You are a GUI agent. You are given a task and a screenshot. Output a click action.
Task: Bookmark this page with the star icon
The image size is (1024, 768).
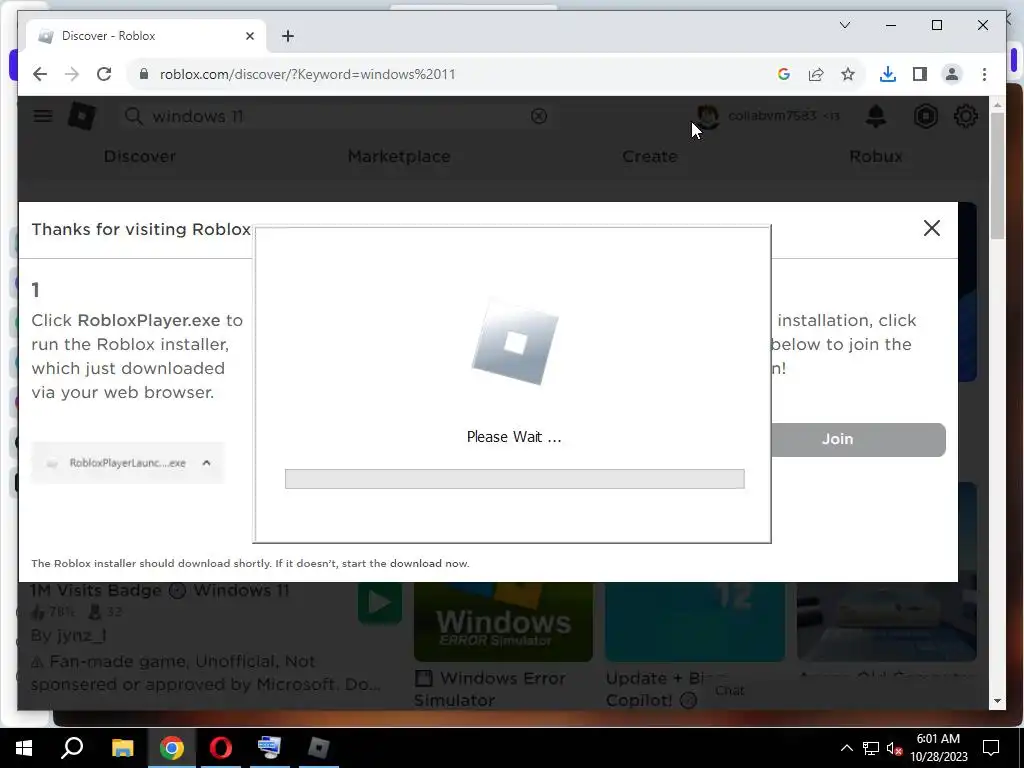tap(848, 74)
